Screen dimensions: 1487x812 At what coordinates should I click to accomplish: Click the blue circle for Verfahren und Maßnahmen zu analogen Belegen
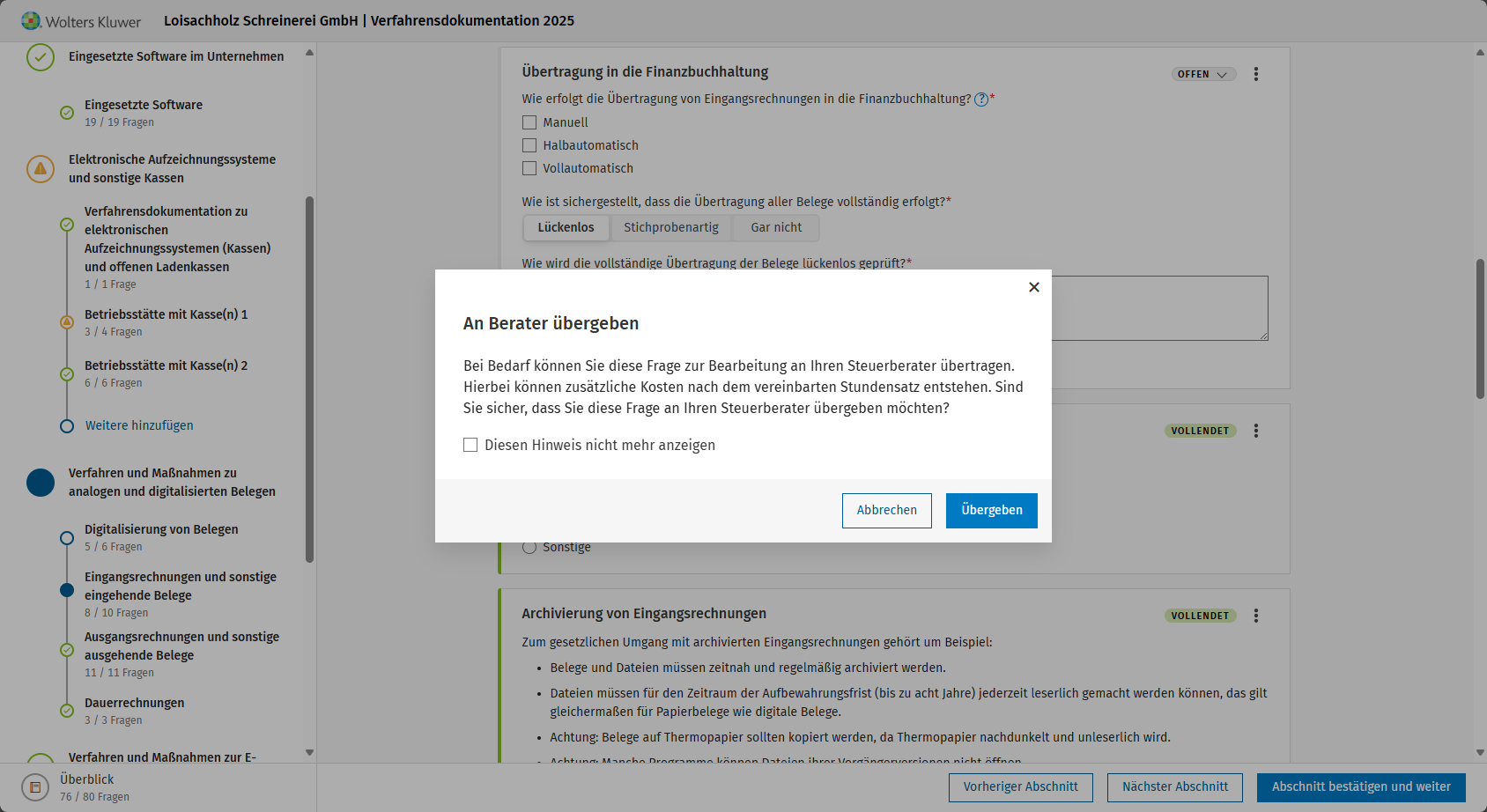pyautogui.click(x=41, y=483)
